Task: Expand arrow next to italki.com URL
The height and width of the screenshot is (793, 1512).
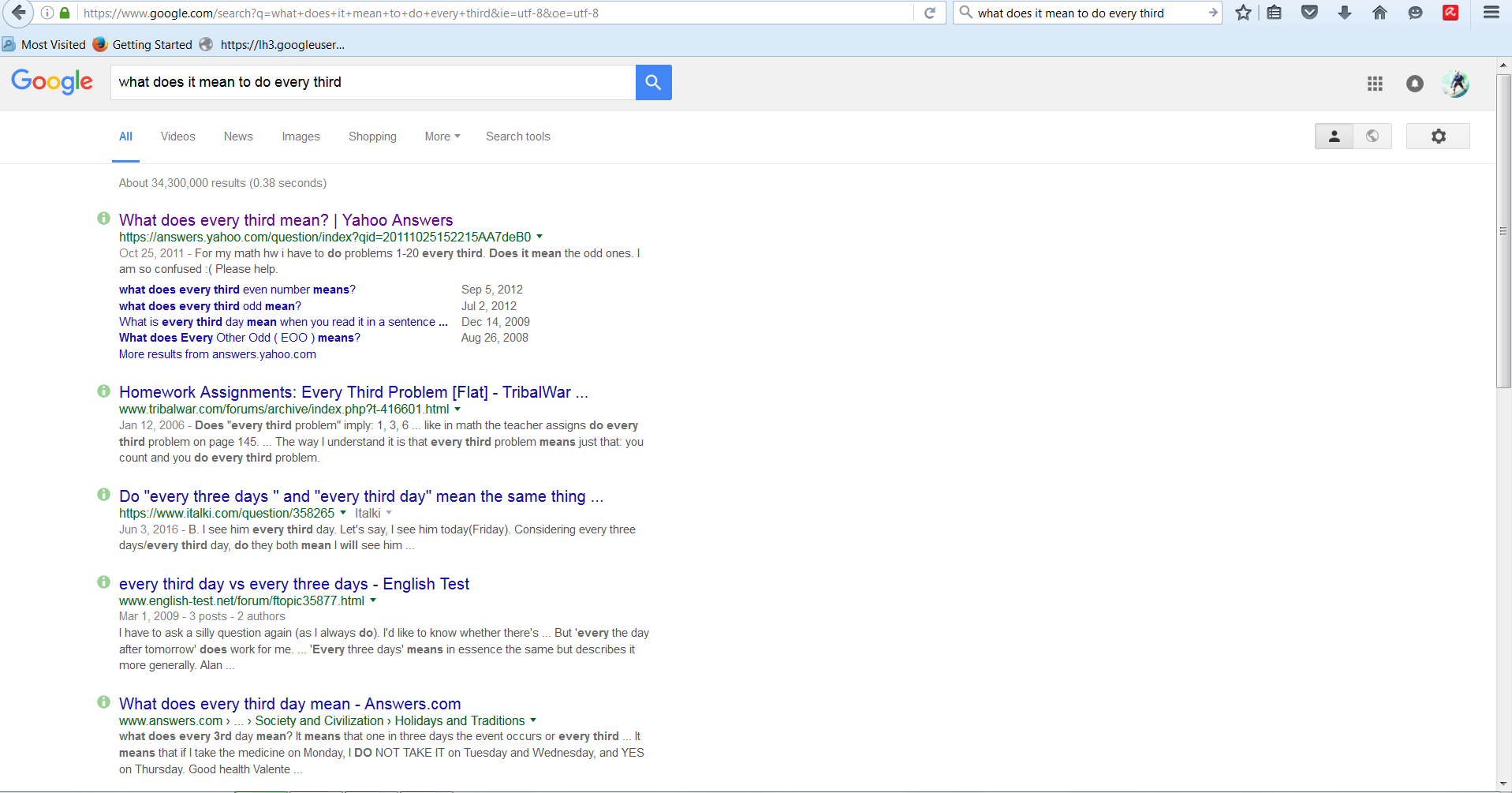Action: point(343,513)
